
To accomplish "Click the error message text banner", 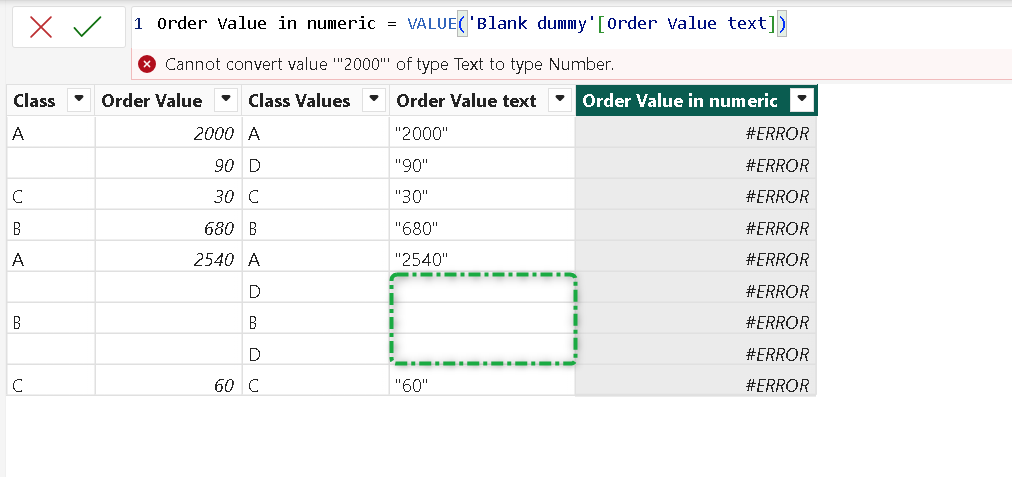I will click(x=390, y=64).
